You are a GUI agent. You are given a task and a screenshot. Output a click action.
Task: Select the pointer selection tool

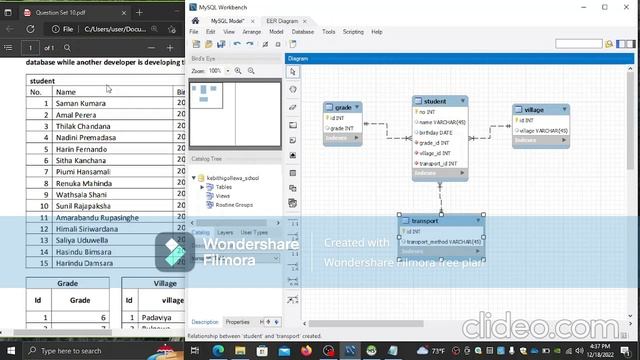pos(293,72)
